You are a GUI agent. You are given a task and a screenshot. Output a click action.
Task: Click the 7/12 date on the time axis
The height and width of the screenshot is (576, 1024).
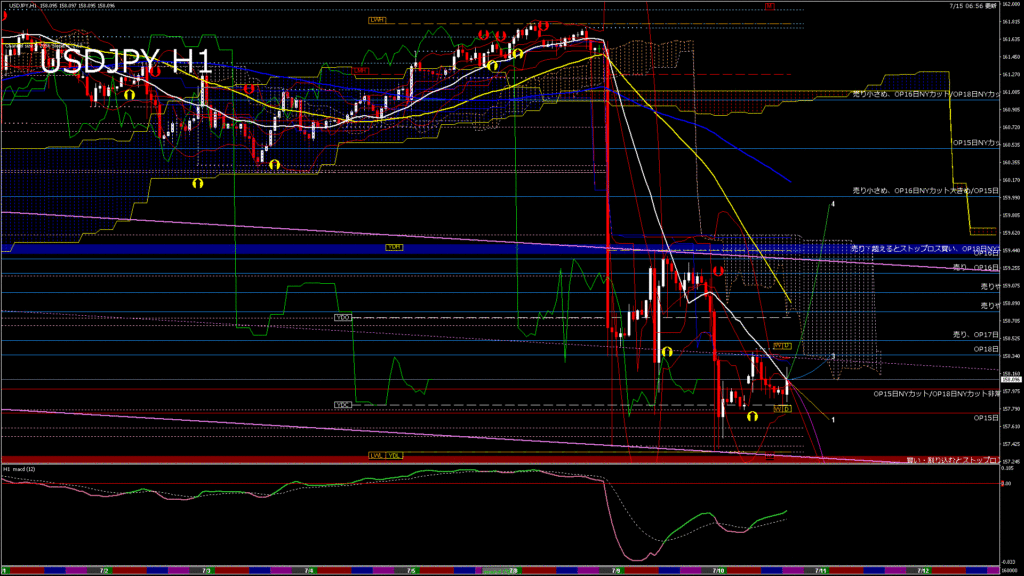[923, 570]
